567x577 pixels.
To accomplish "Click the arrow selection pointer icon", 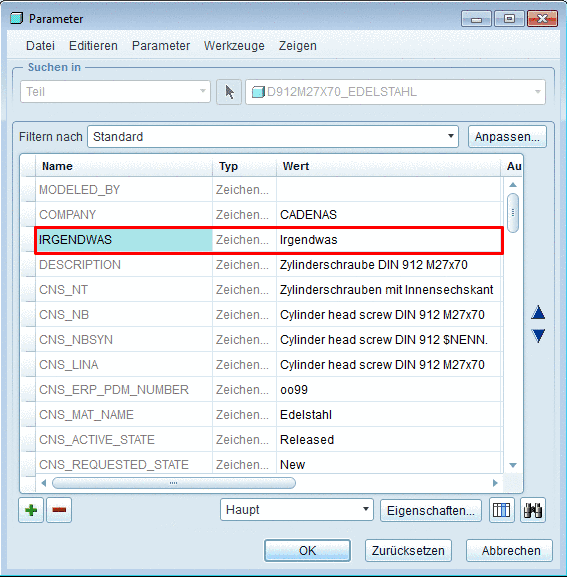I will 229,92.
